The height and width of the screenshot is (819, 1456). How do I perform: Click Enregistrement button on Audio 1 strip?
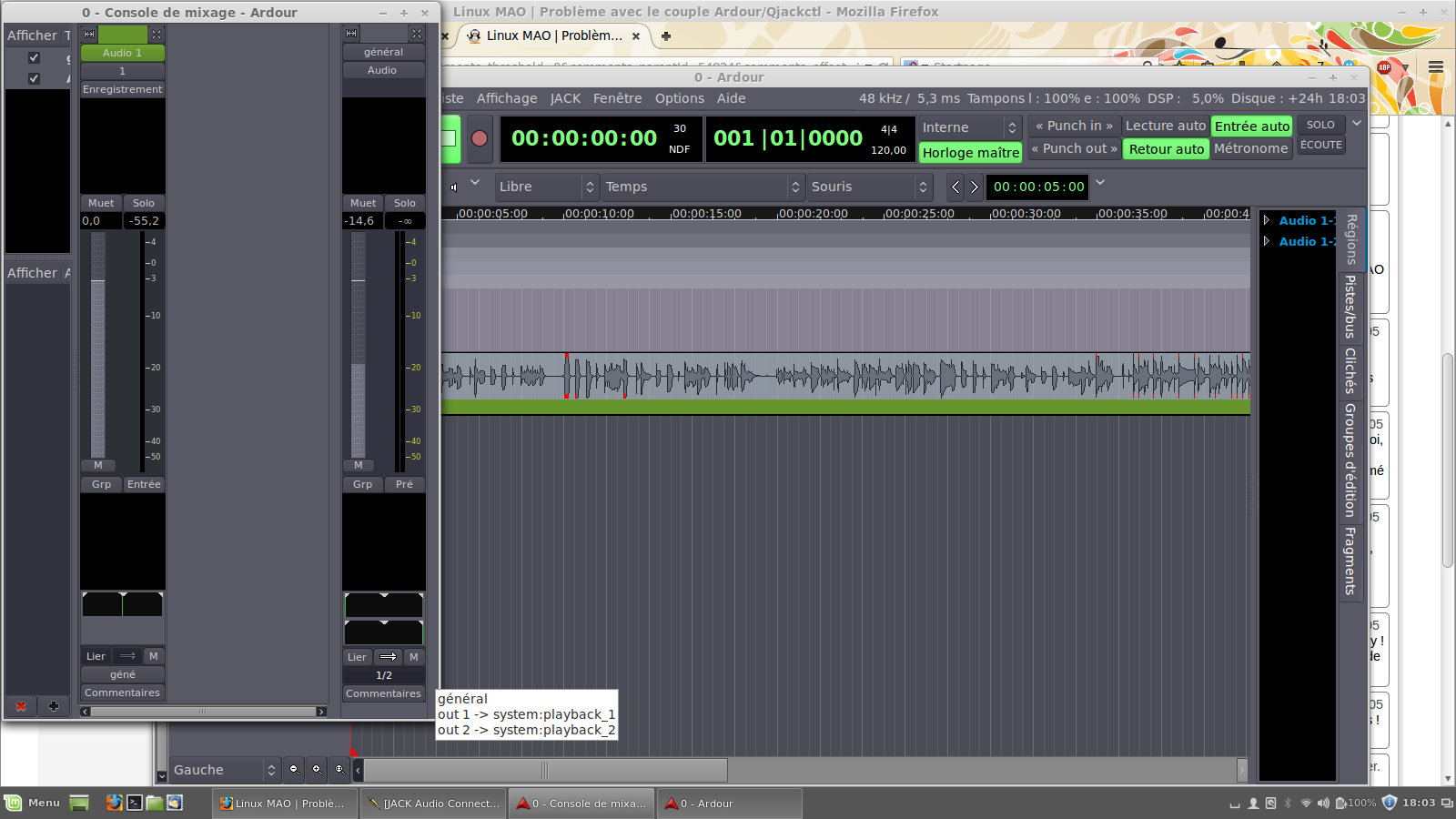click(x=123, y=89)
